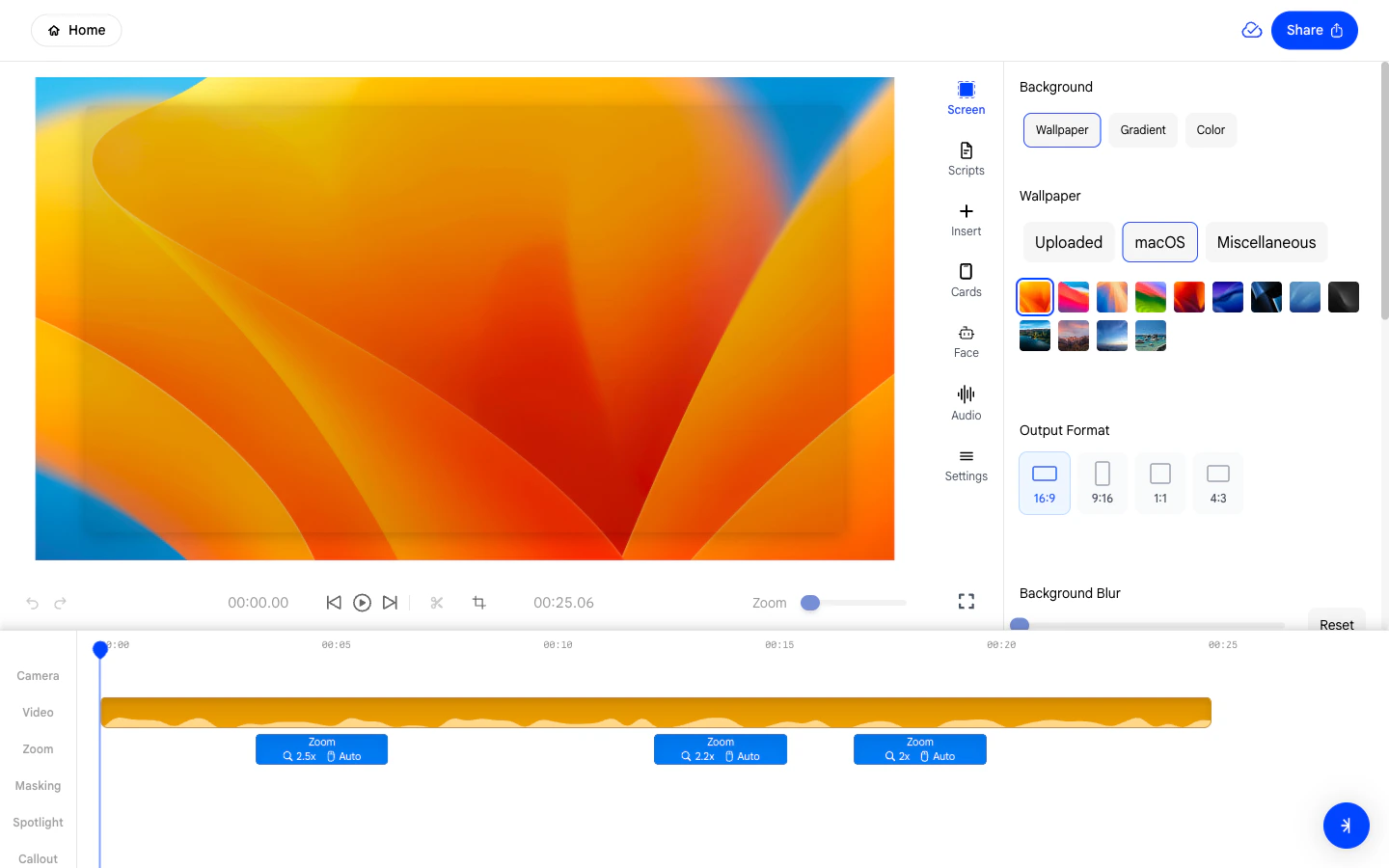Image resolution: width=1389 pixels, height=868 pixels.
Task: Select the Gradient background tab
Action: click(x=1143, y=130)
